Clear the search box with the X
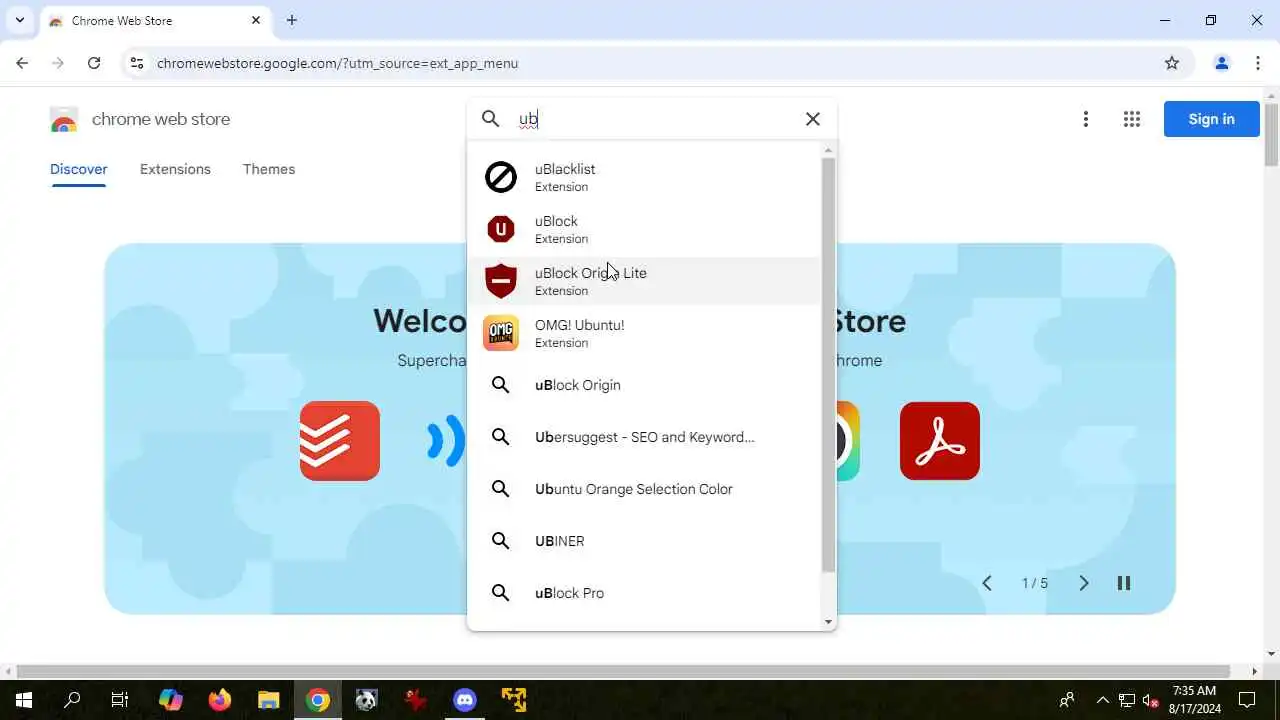This screenshot has height=720, width=1280. (x=813, y=119)
